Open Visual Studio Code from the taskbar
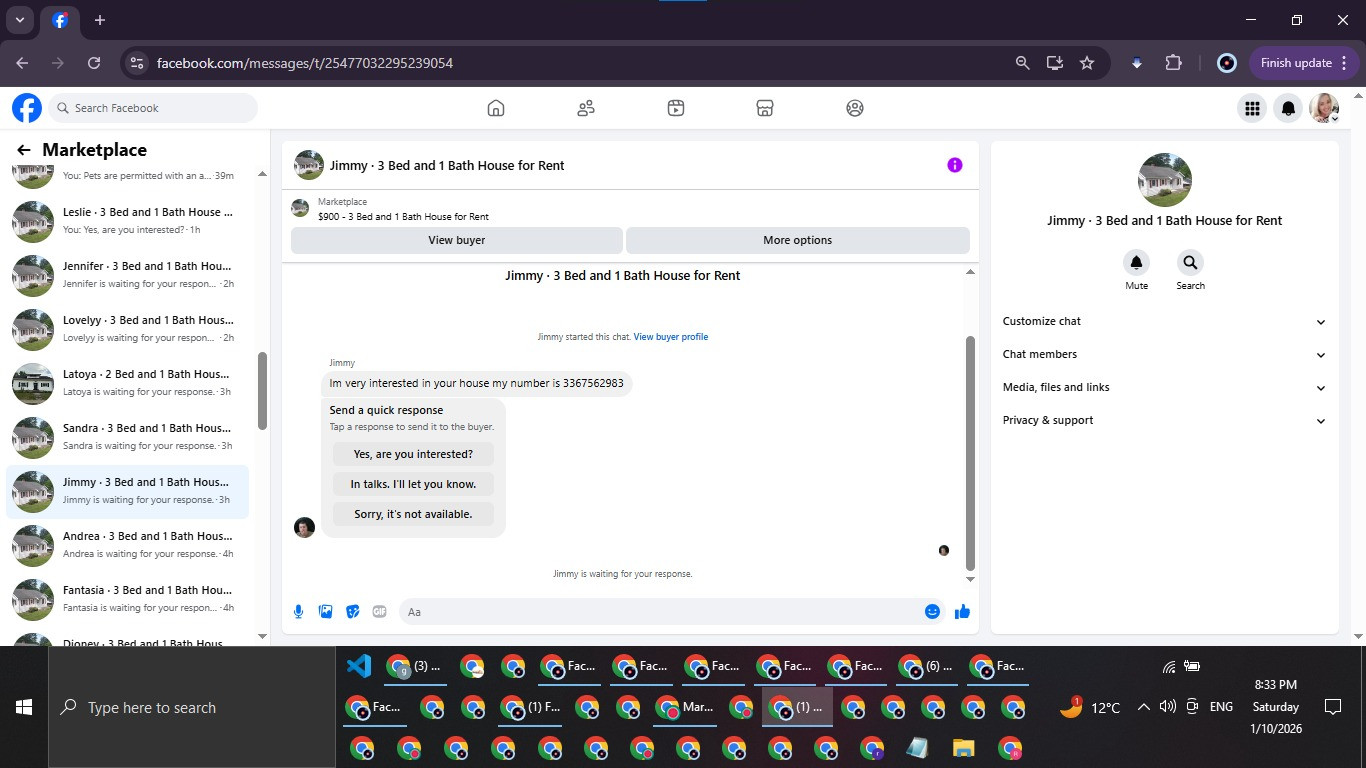Image resolution: width=1366 pixels, height=768 pixels. click(x=358, y=666)
